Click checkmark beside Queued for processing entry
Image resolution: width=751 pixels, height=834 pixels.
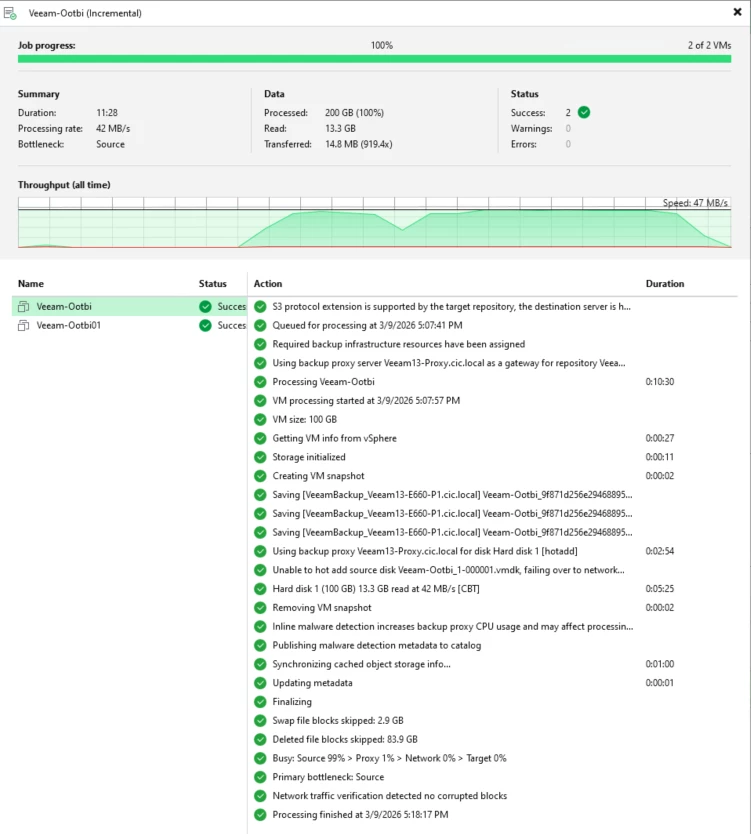(x=260, y=325)
